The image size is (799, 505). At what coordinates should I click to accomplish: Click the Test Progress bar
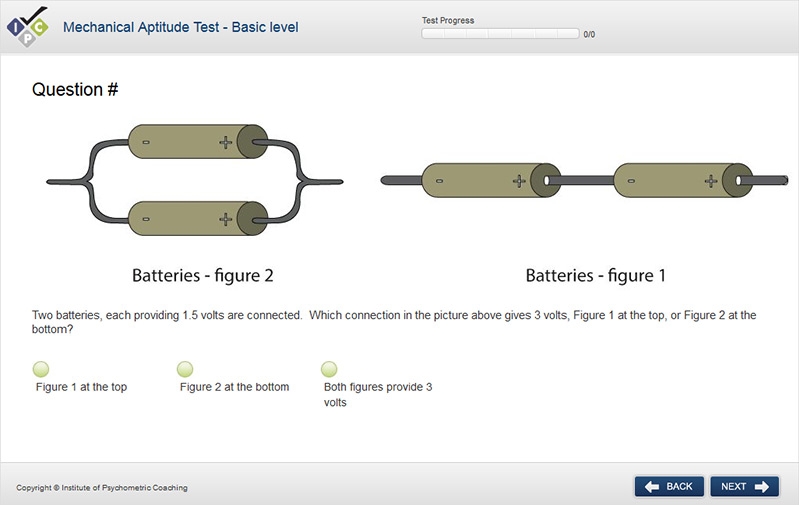click(x=500, y=34)
